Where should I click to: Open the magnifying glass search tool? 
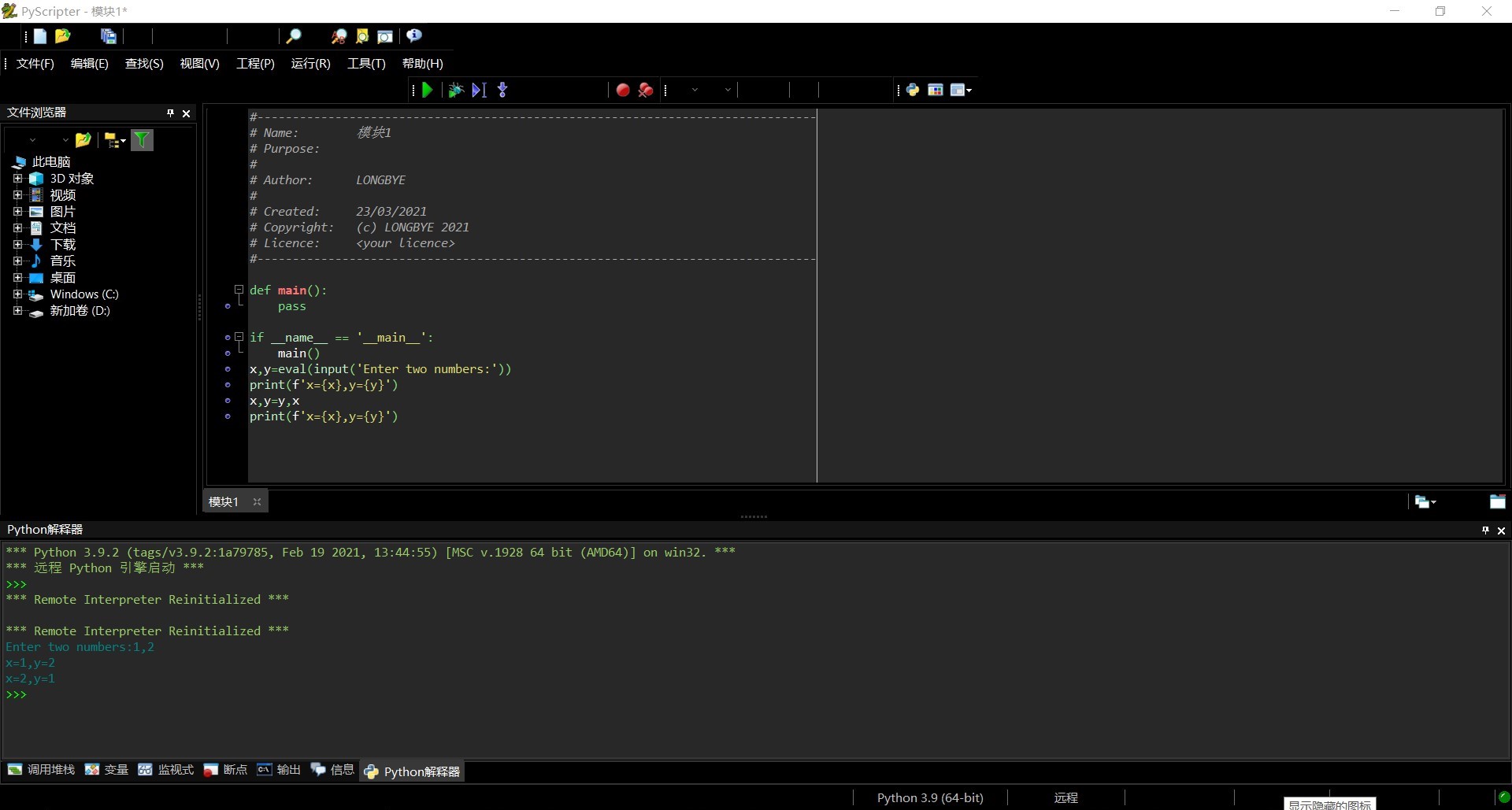pos(294,36)
